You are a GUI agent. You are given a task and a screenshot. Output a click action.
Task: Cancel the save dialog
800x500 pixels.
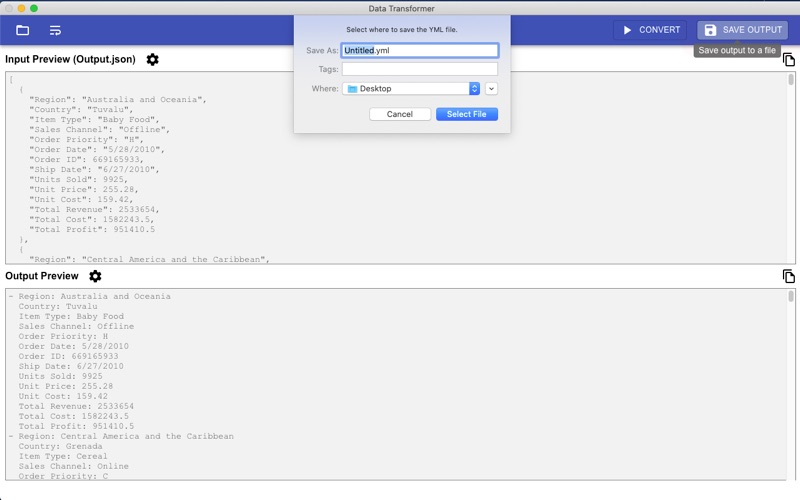pos(399,114)
